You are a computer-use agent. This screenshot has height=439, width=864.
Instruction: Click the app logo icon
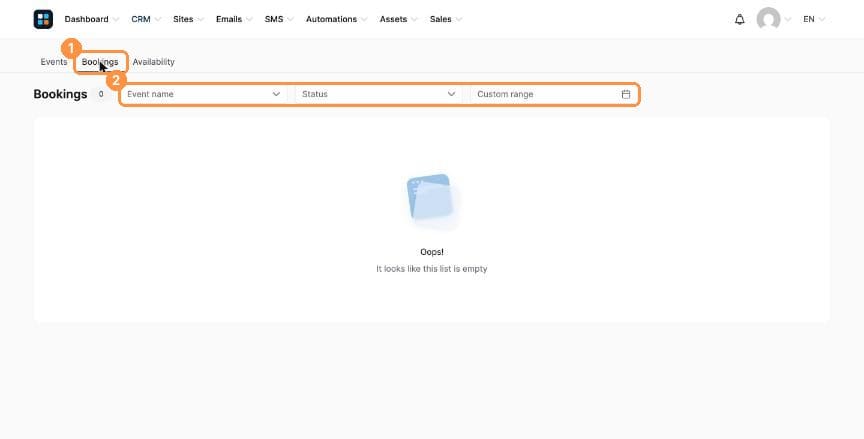(x=43, y=19)
